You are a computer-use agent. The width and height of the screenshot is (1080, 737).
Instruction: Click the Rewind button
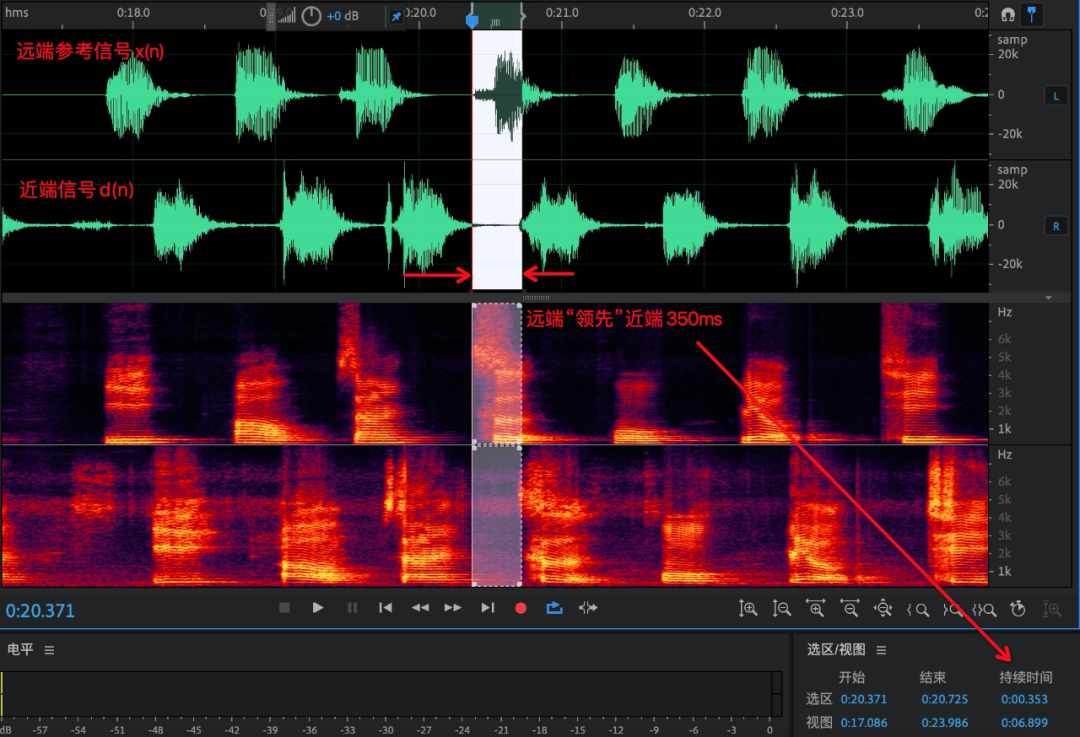point(420,607)
